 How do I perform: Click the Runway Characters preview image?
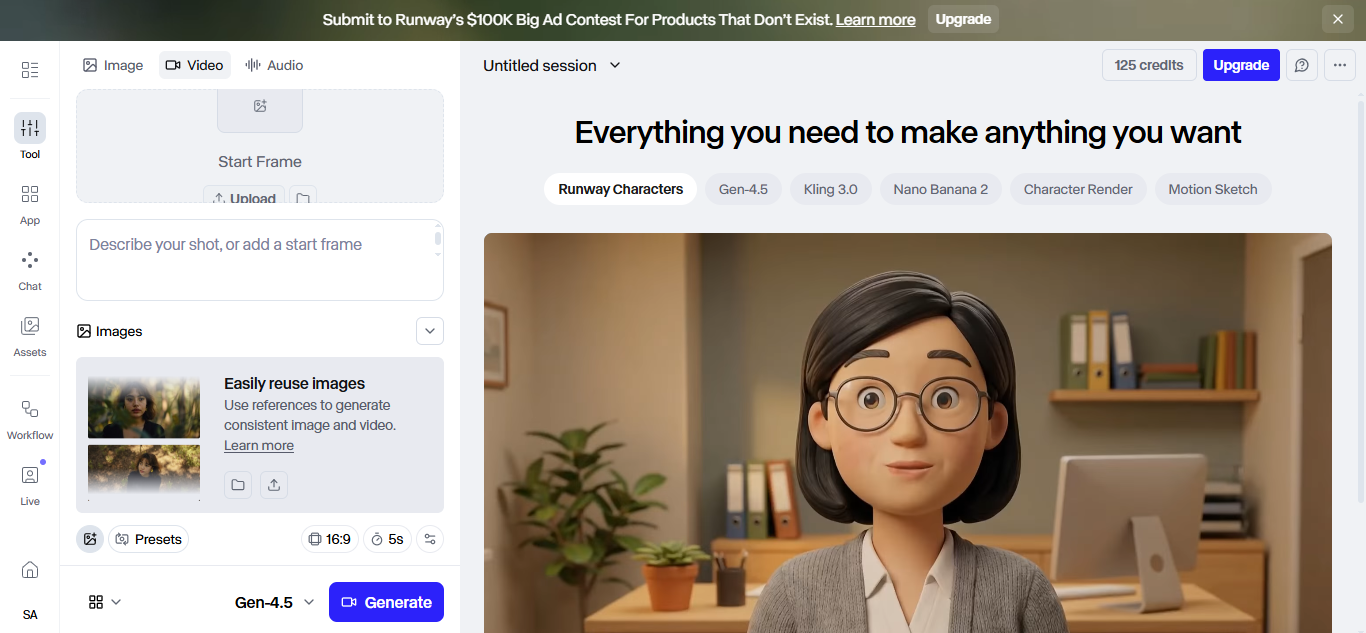908,433
